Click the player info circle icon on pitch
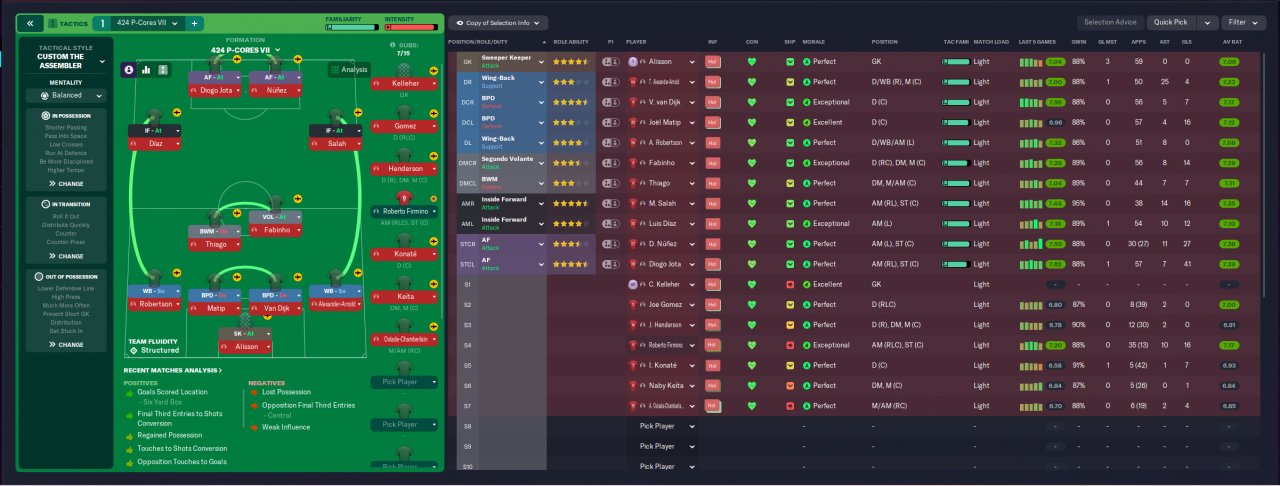The height and width of the screenshot is (486, 1280). [x=129, y=70]
